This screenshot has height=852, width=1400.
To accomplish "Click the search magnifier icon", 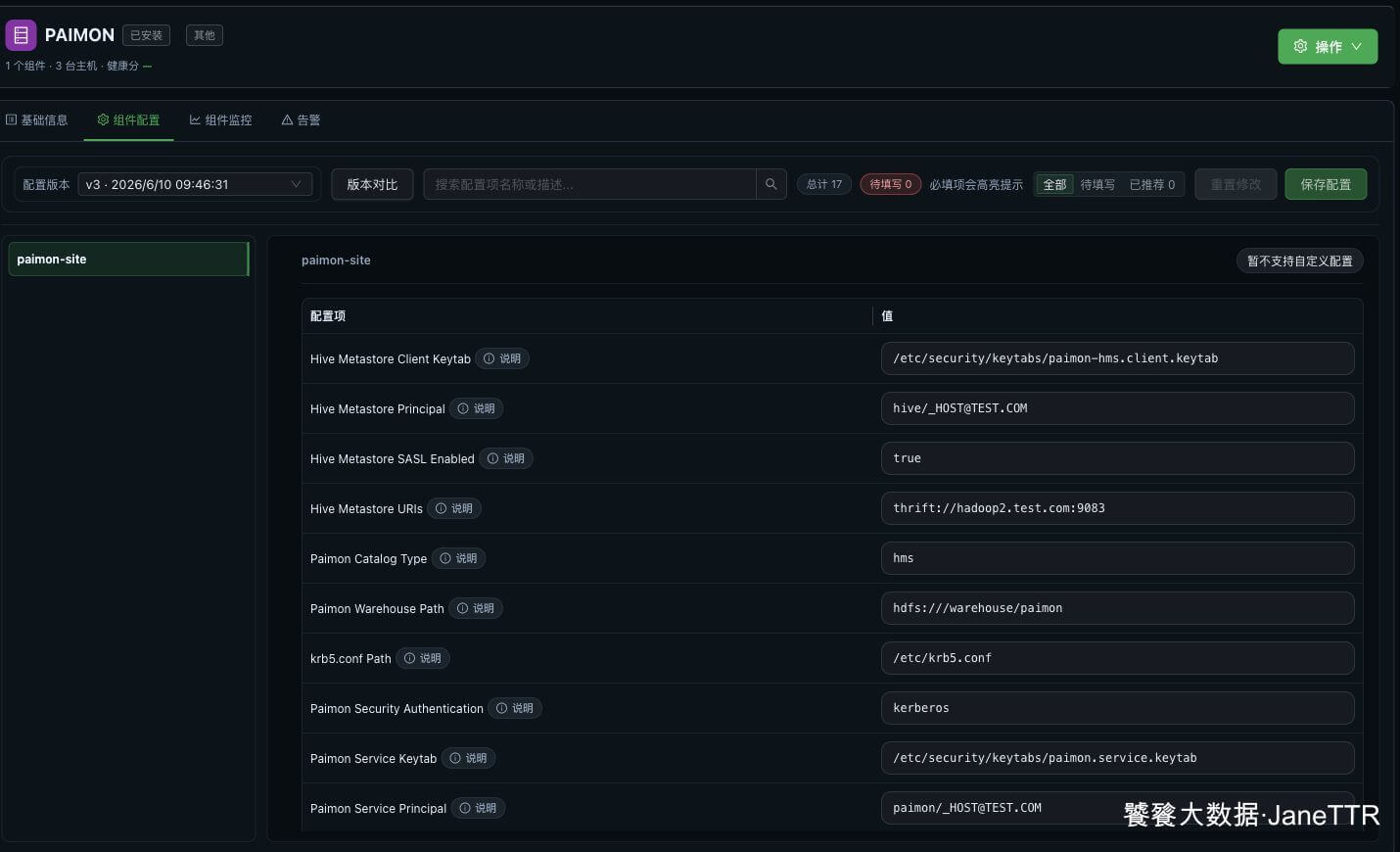I will pos(771,184).
